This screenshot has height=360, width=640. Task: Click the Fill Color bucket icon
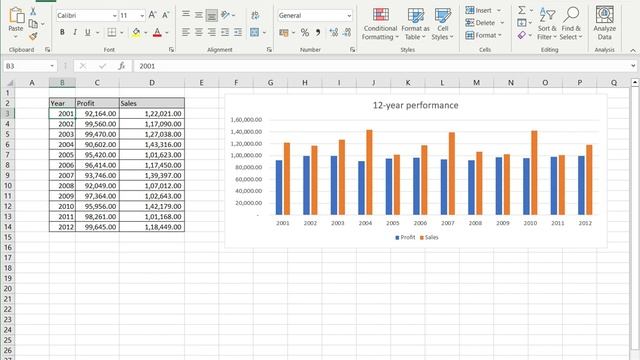(136, 32)
